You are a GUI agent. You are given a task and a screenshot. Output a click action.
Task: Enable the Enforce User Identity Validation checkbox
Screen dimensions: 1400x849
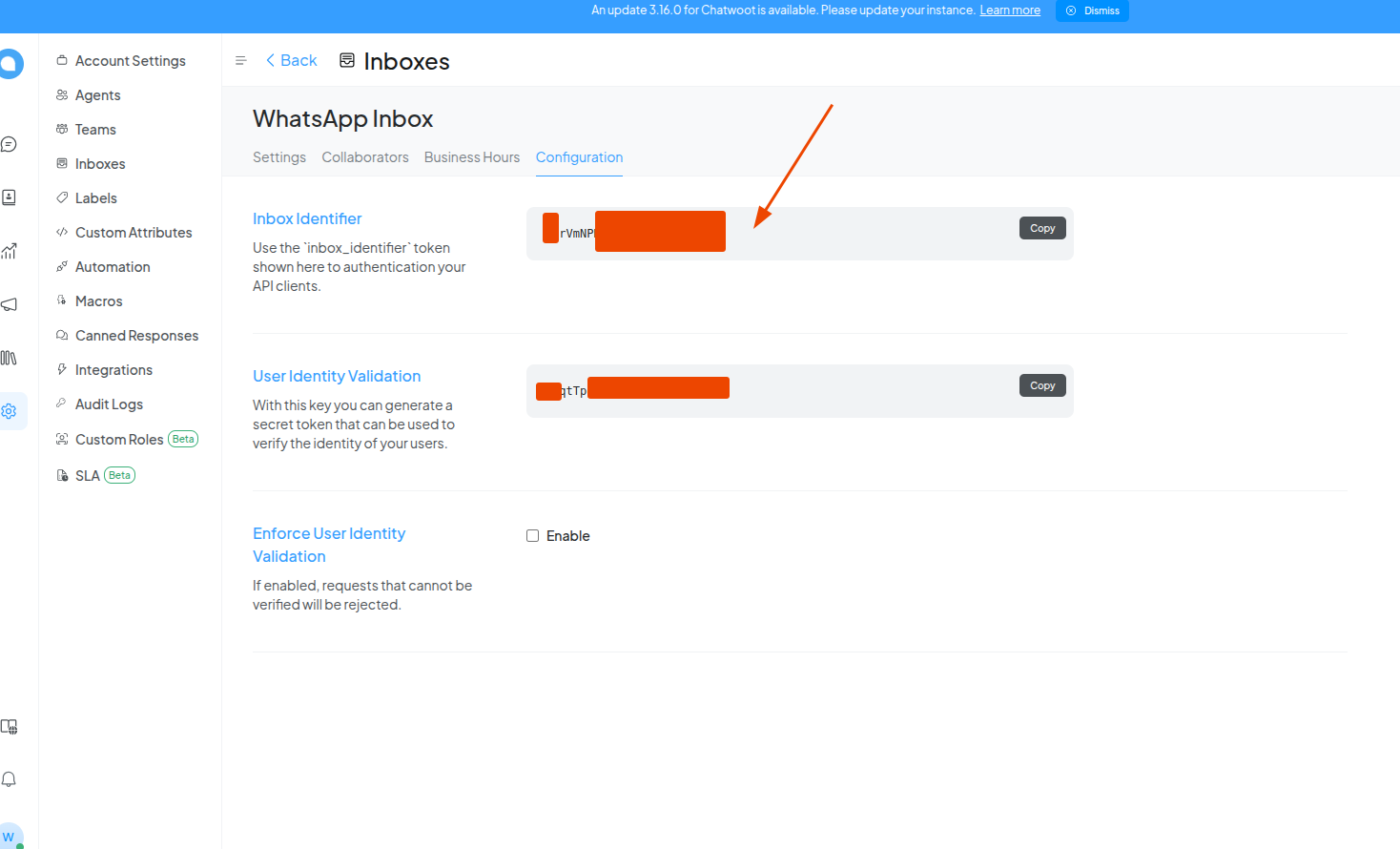533,536
